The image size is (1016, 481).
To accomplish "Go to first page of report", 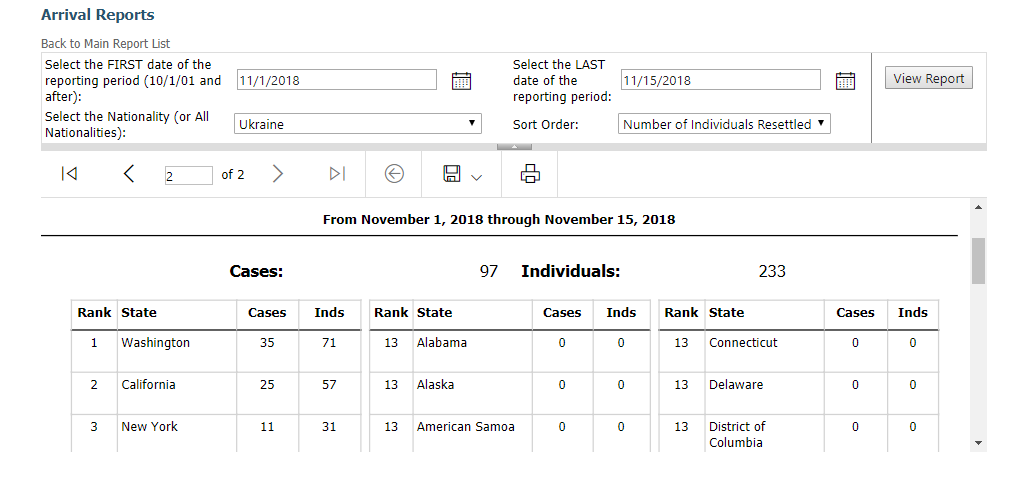I will pyautogui.click(x=69, y=174).
